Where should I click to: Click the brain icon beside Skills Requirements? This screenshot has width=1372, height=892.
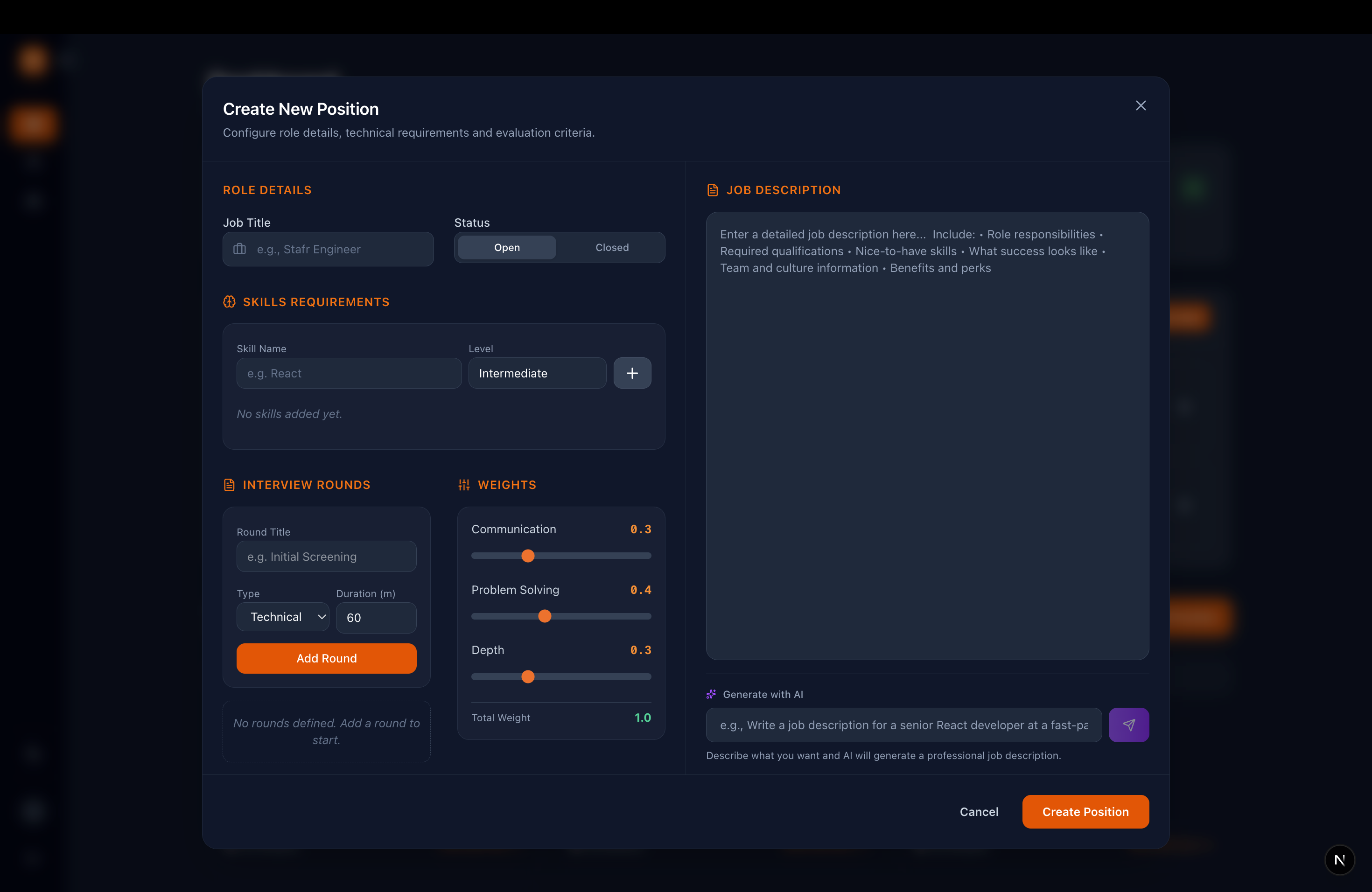(230, 302)
